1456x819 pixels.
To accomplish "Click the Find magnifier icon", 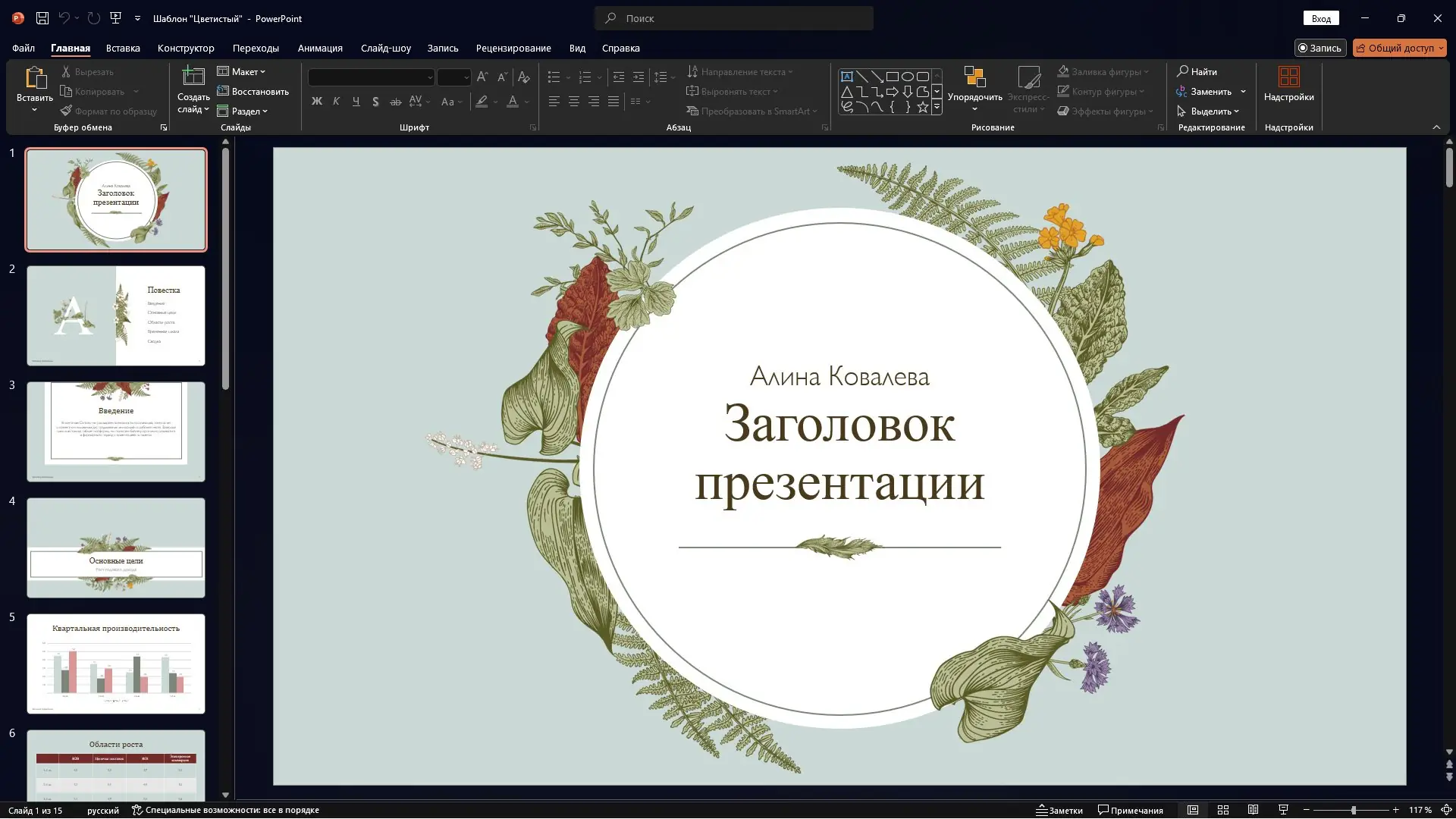I will [1182, 71].
